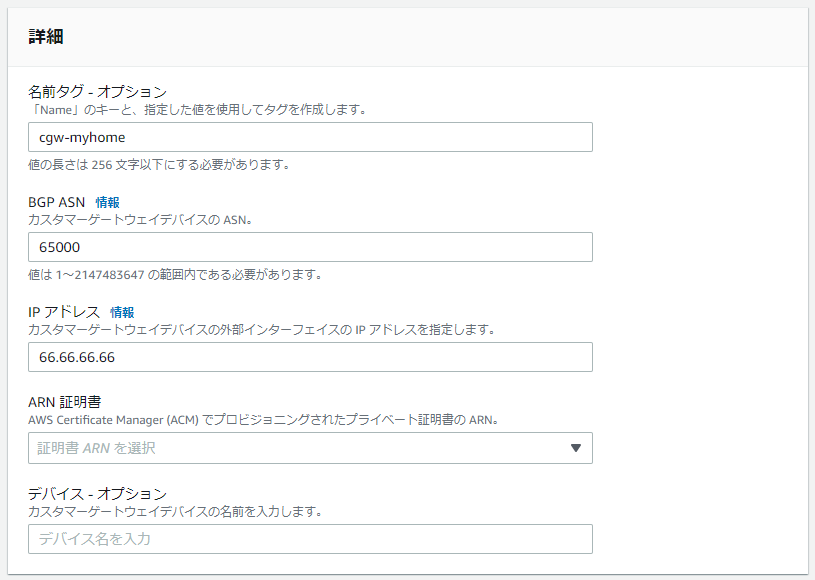Click the external interface IP address description text
This screenshot has width=815, height=580.
(x=261, y=329)
